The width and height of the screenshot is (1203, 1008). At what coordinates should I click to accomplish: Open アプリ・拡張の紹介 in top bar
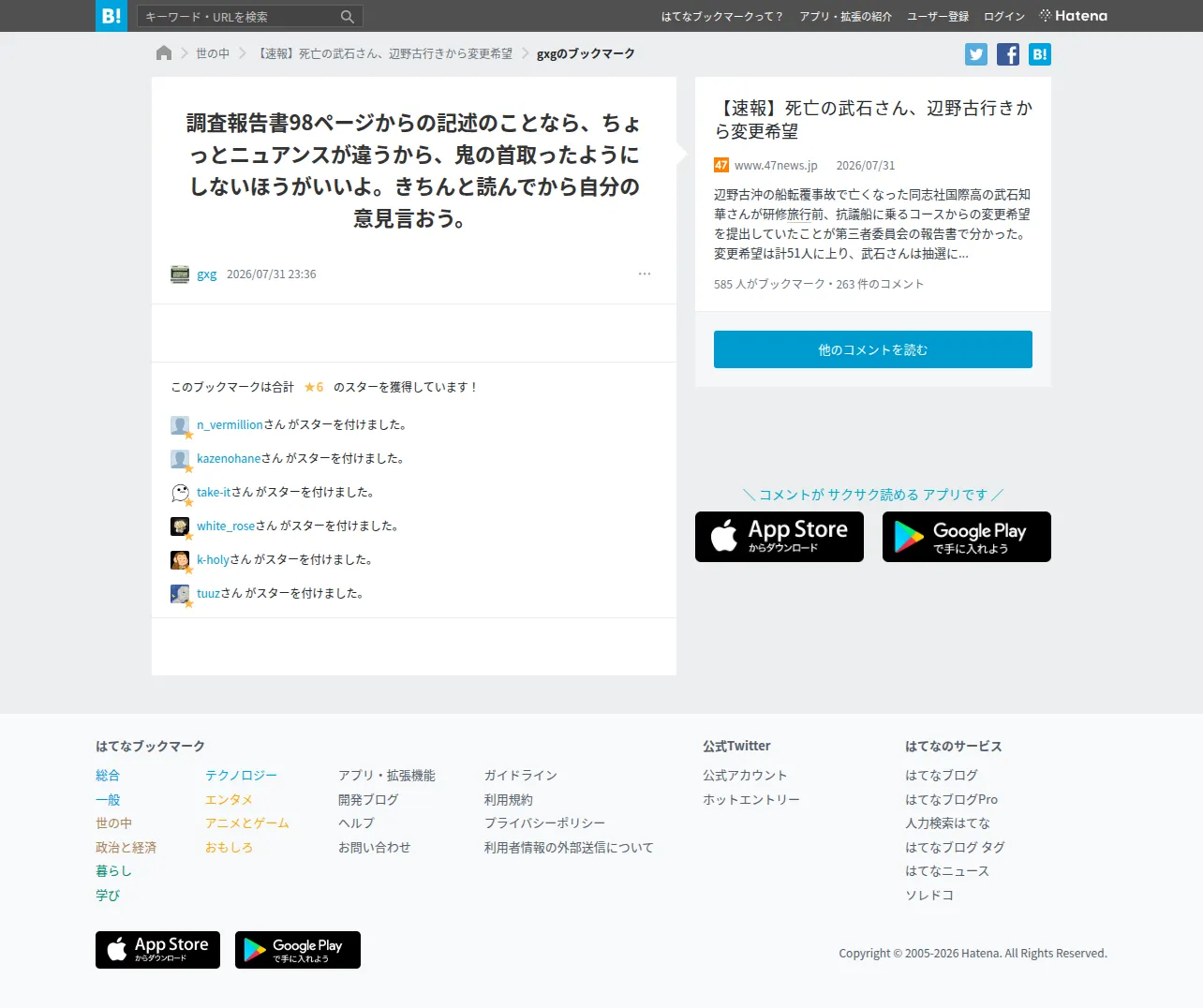845,17
